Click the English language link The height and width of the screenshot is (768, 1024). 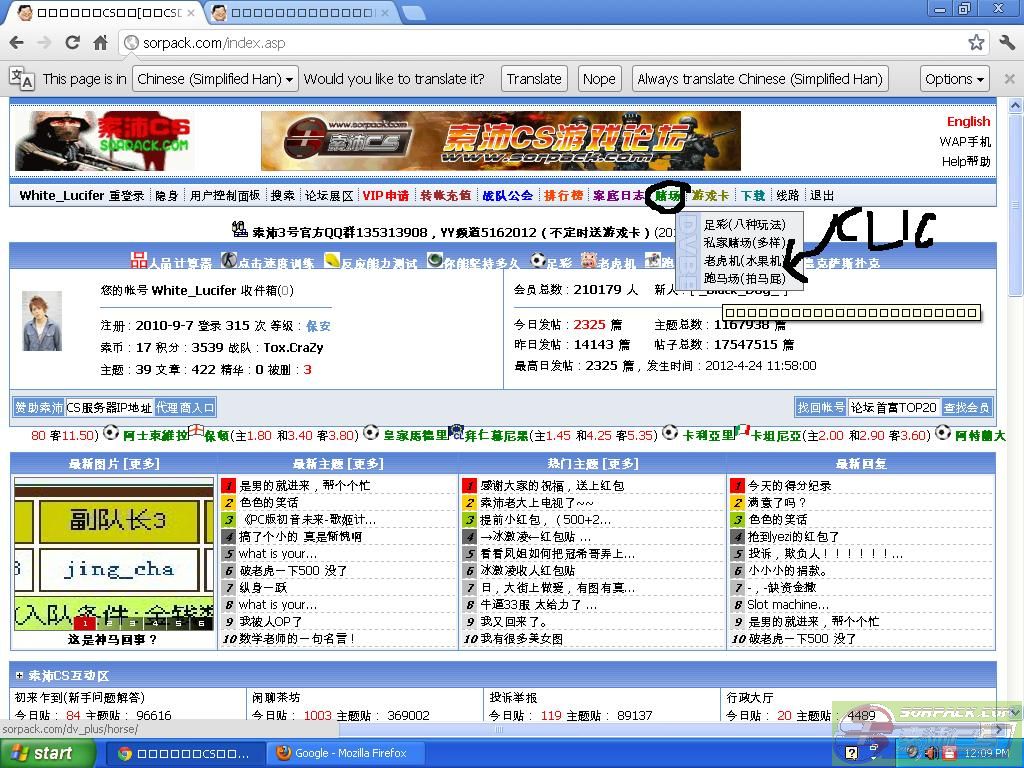(968, 121)
